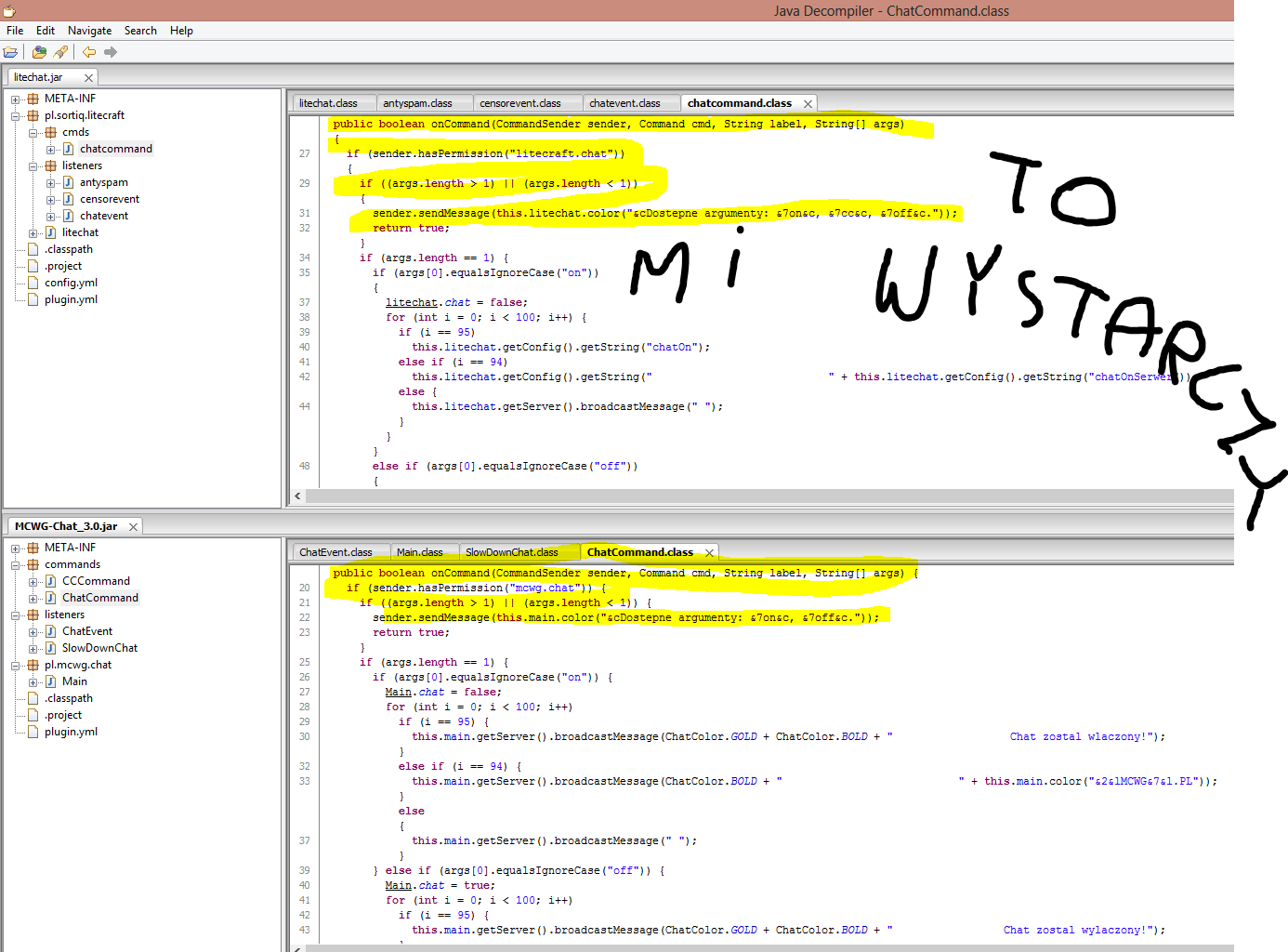Expand the chatevent class node

[51, 217]
